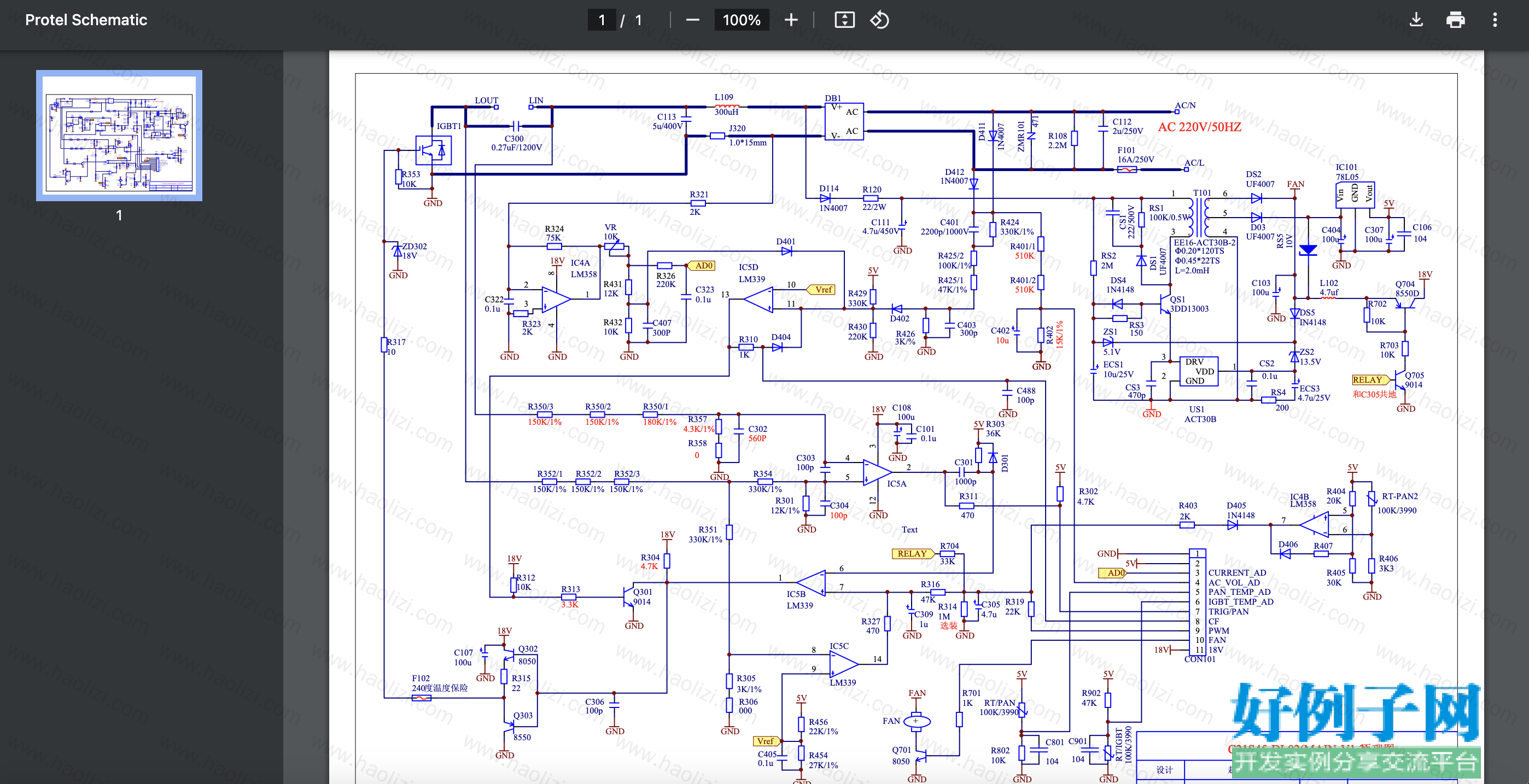Zoom out with the minus button

692,20
